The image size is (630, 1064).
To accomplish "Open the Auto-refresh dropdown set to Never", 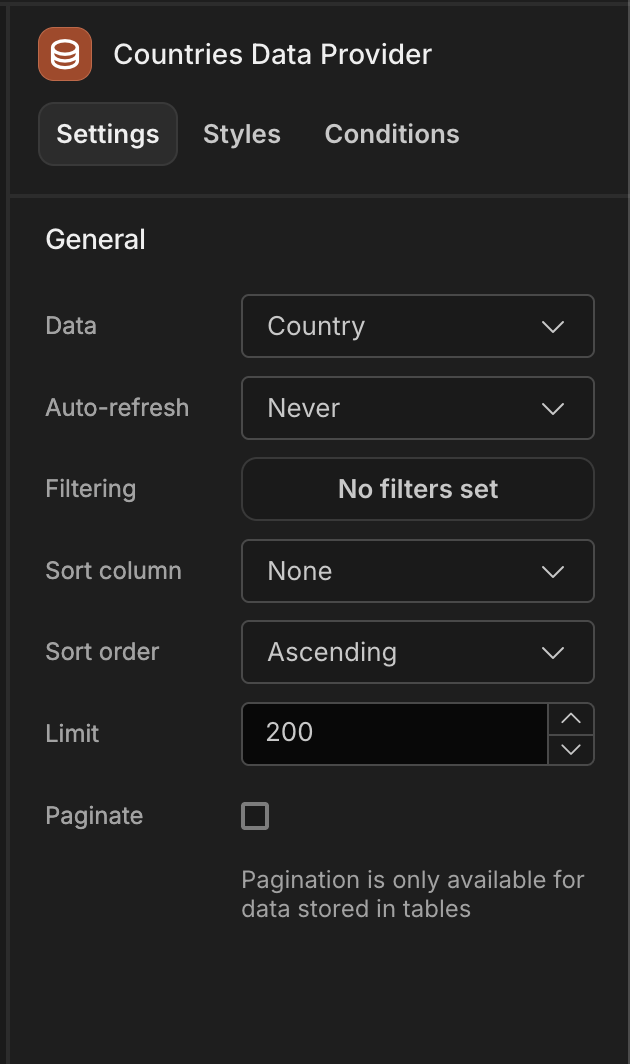I will 418,408.
